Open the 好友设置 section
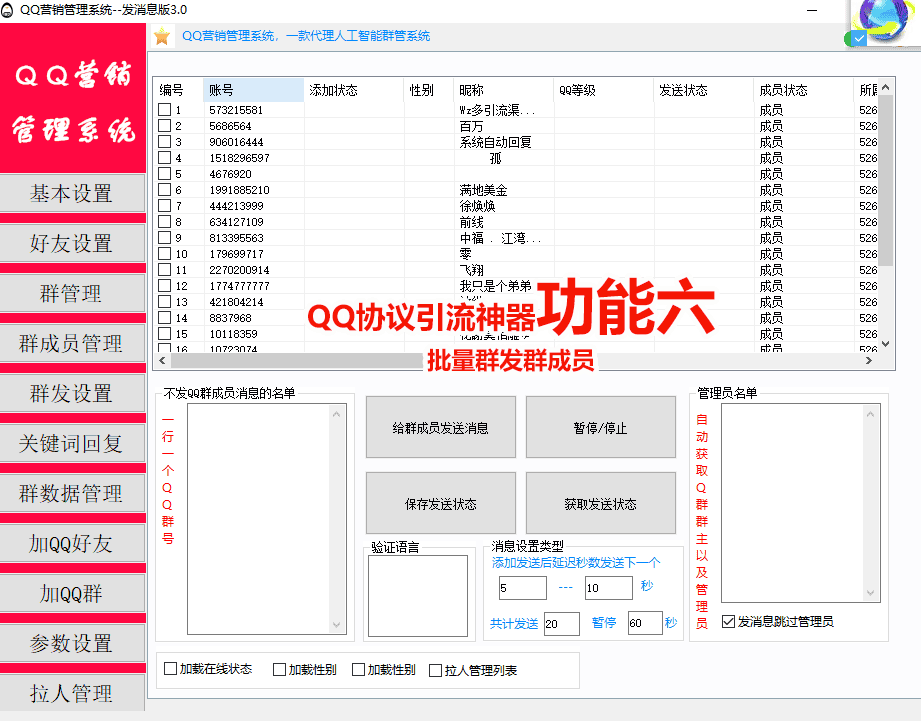 [72, 243]
